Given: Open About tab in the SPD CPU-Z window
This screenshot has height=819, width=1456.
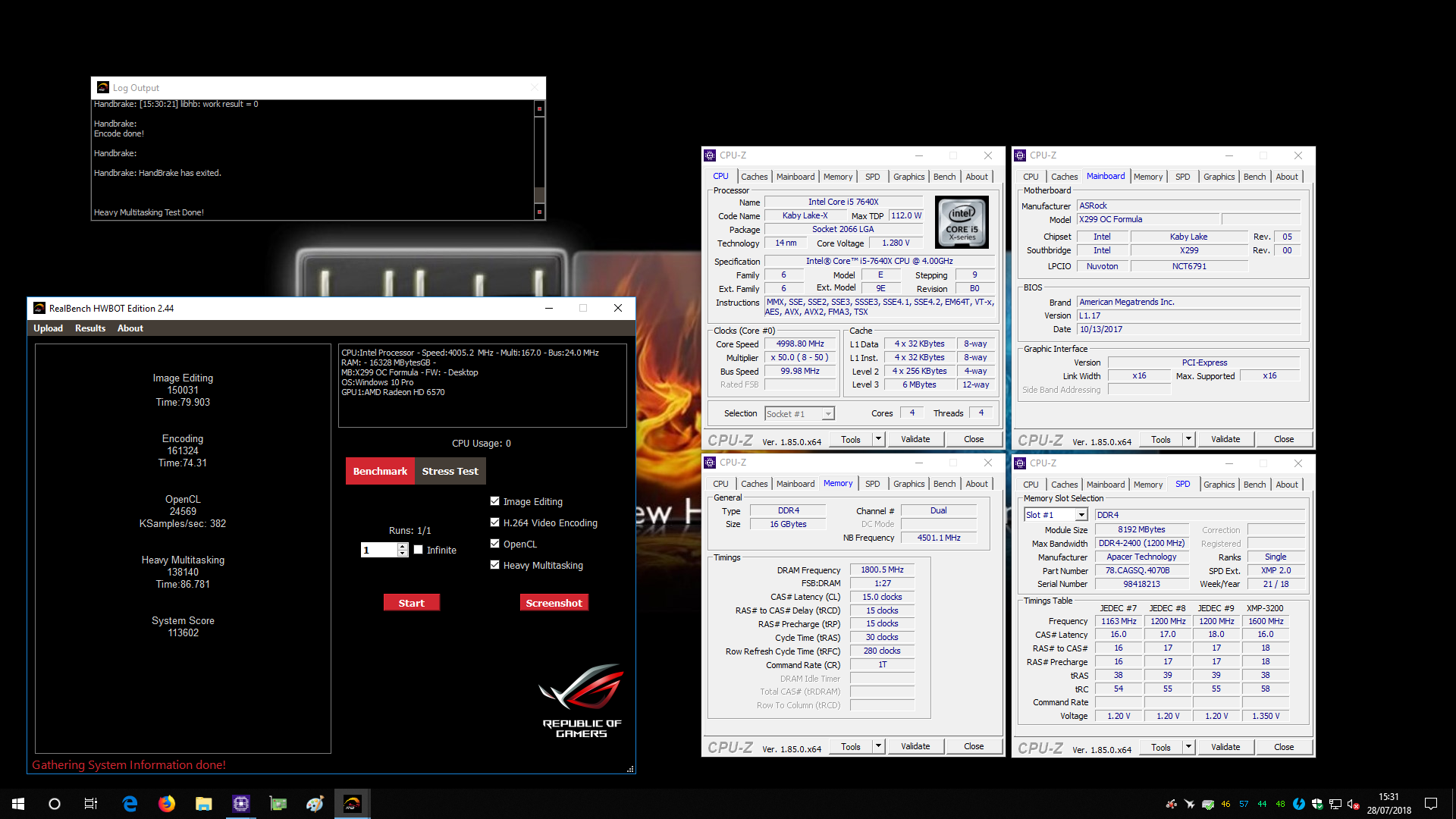Looking at the screenshot, I should point(1286,485).
